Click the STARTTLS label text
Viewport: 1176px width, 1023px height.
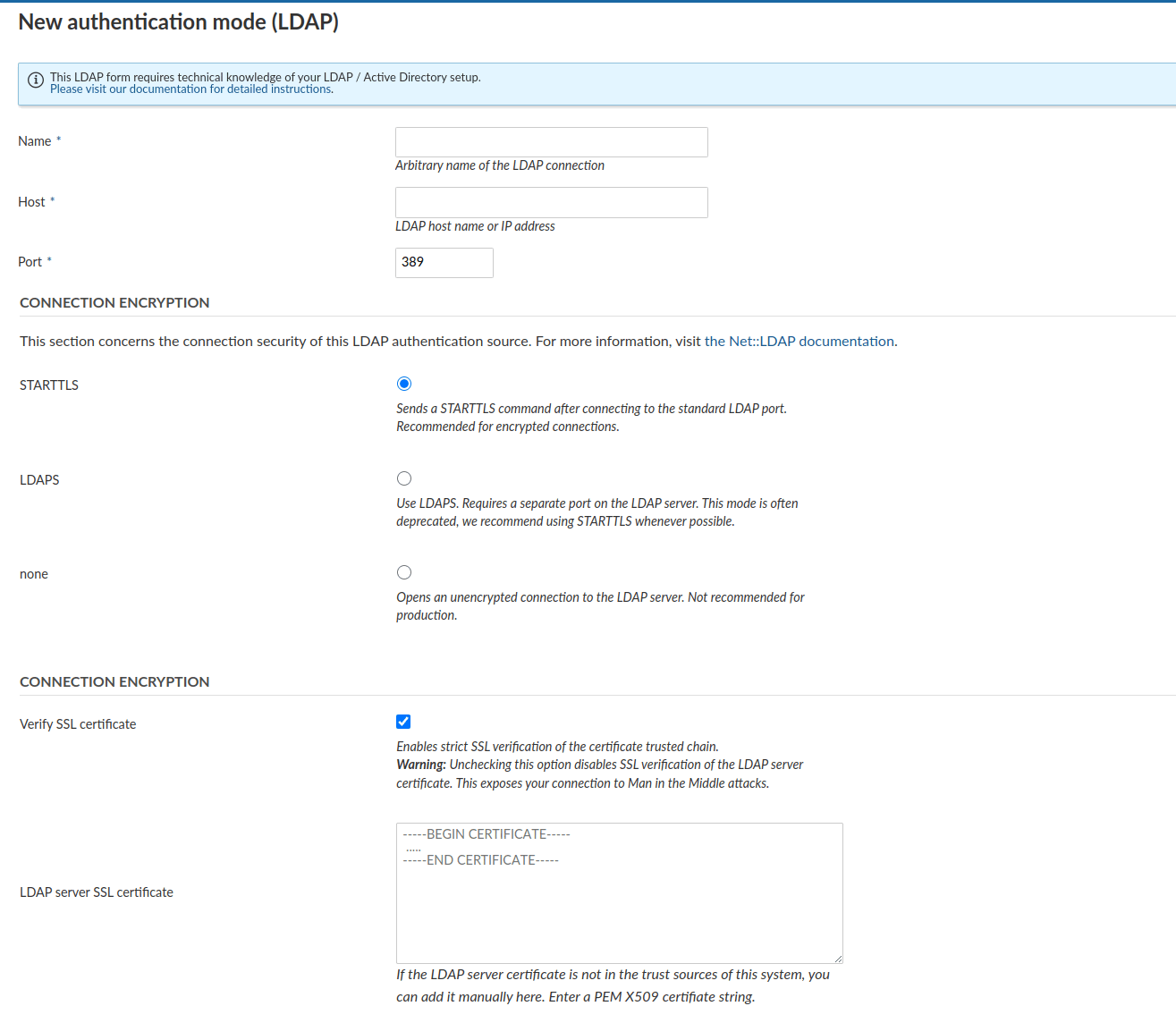[48, 385]
